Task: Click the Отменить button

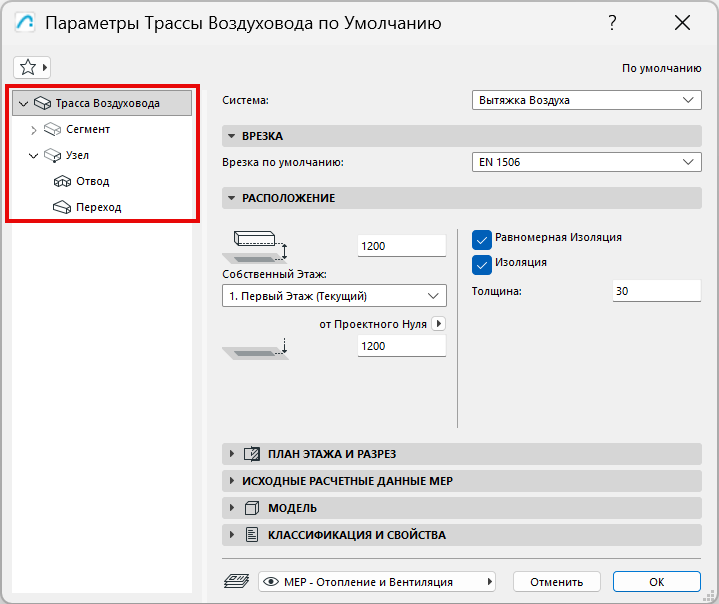Action: coord(557,582)
